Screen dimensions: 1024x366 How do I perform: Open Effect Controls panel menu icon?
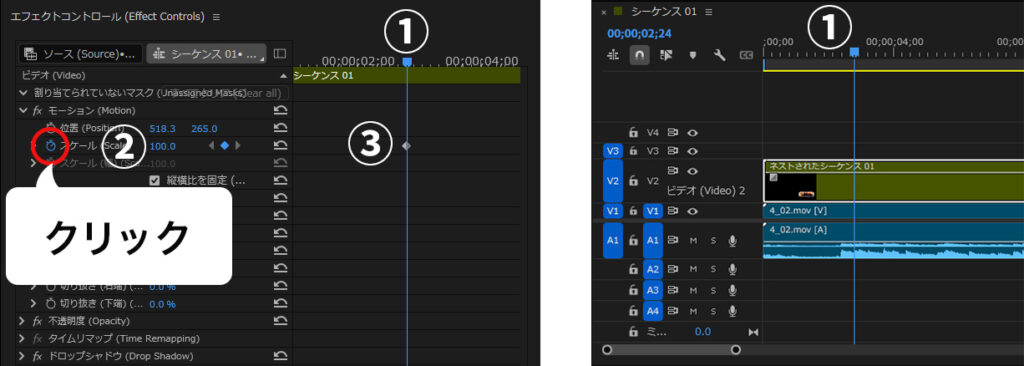tap(216, 16)
